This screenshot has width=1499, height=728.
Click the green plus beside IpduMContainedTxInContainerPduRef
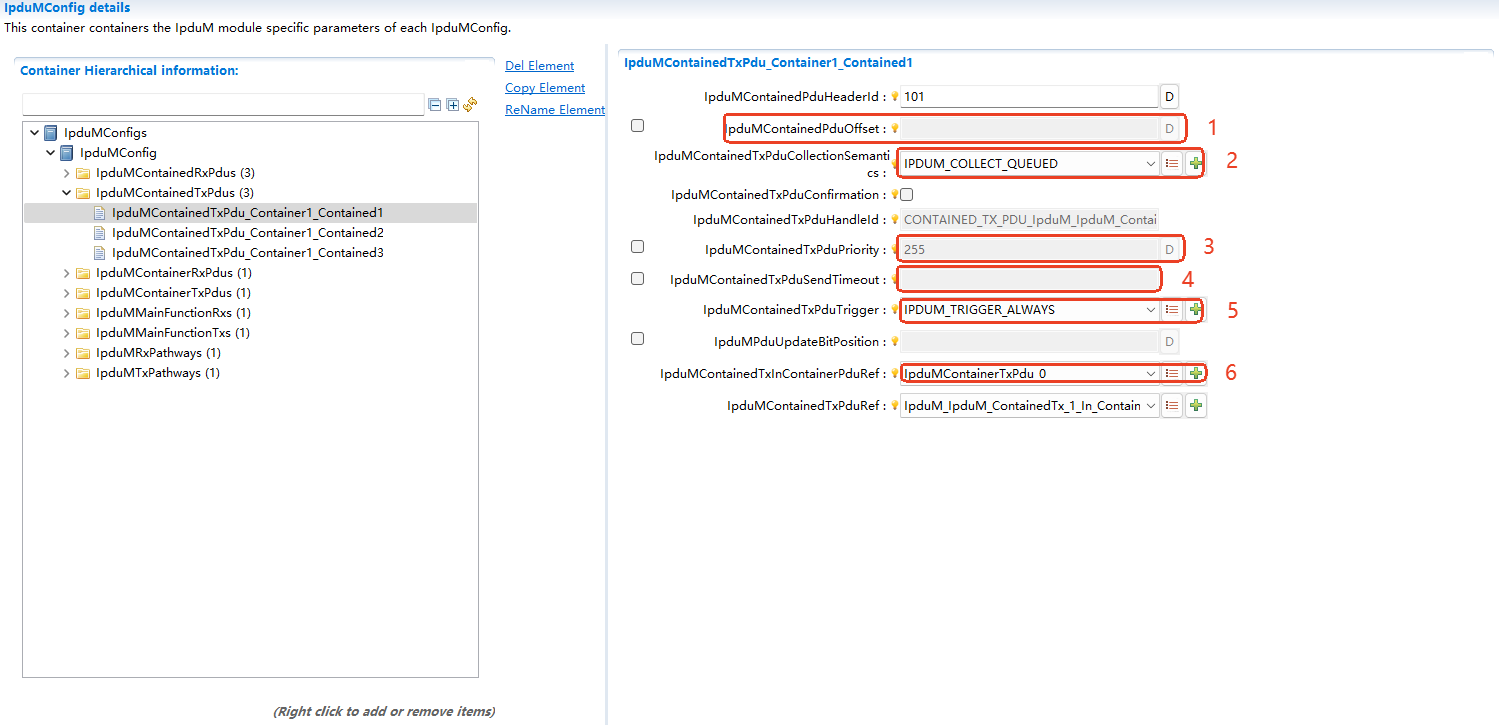1195,373
